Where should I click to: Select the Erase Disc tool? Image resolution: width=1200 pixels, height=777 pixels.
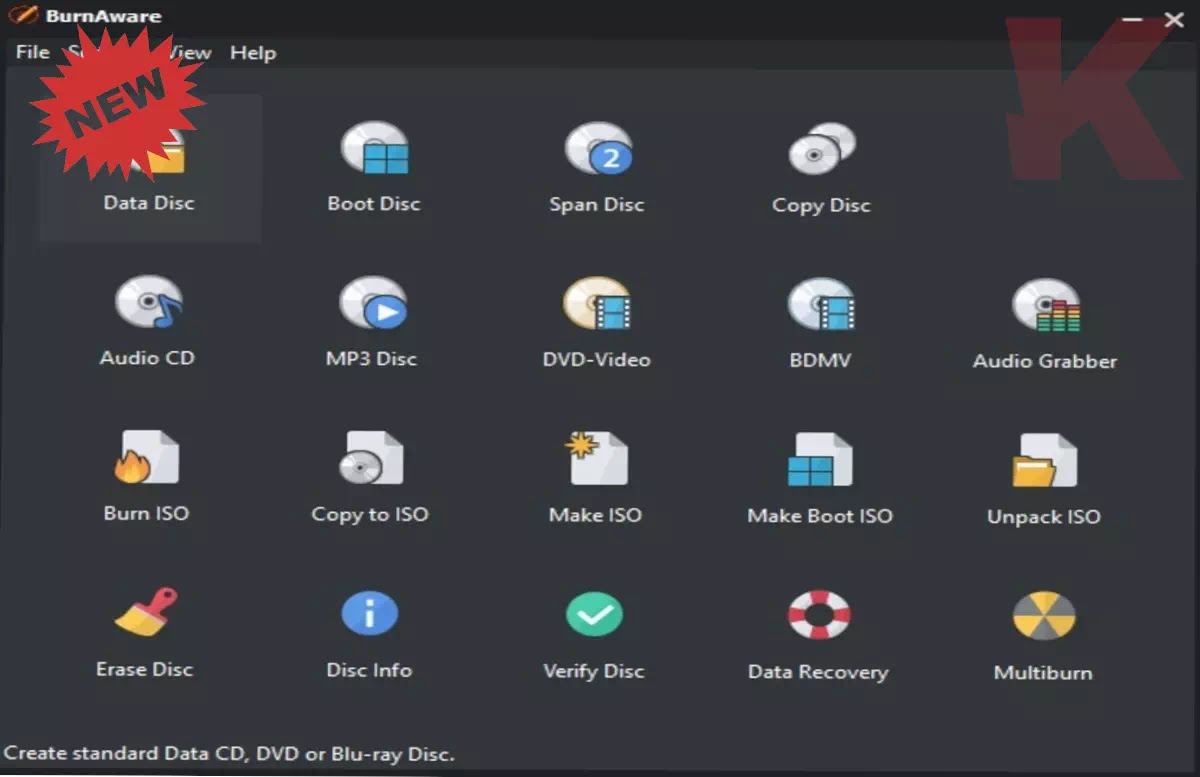click(145, 633)
